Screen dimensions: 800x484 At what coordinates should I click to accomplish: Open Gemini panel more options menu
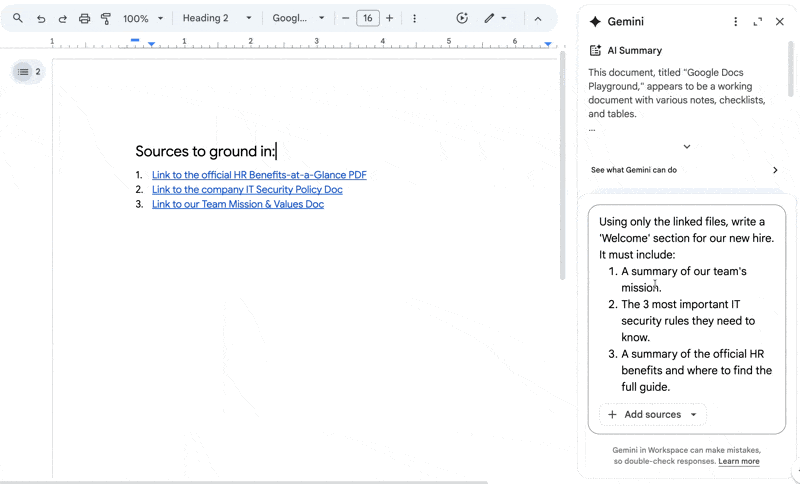[x=736, y=22]
